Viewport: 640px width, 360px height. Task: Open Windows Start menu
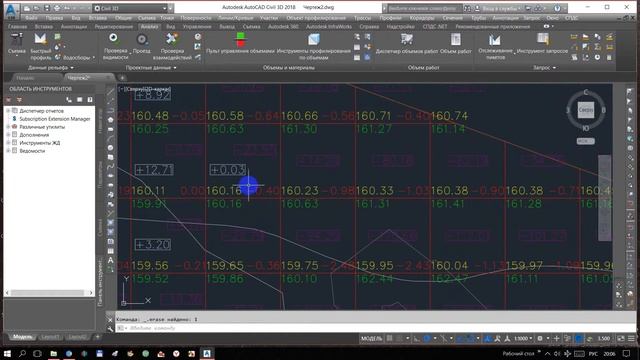pyautogui.click(x=7, y=353)
